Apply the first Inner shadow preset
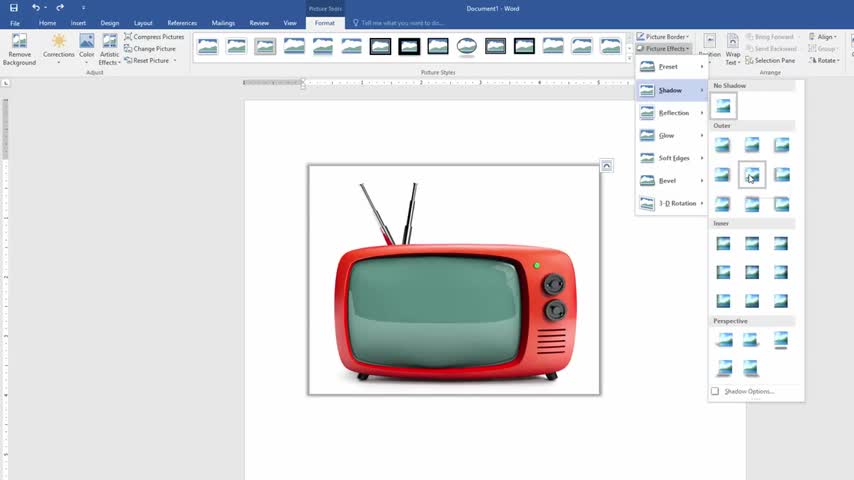Screen dimensions: 854x480 point(723,243)
